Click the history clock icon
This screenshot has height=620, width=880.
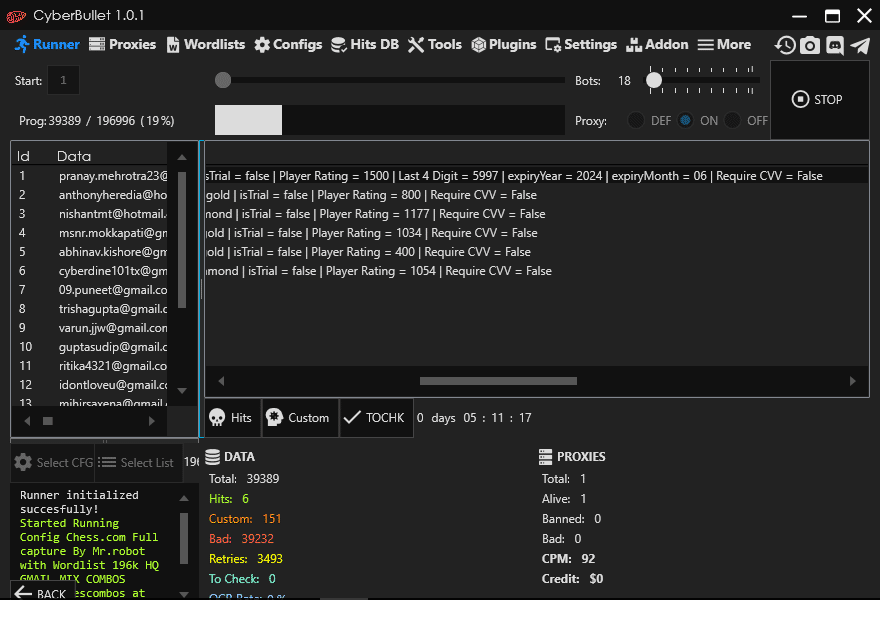(785, 45)
